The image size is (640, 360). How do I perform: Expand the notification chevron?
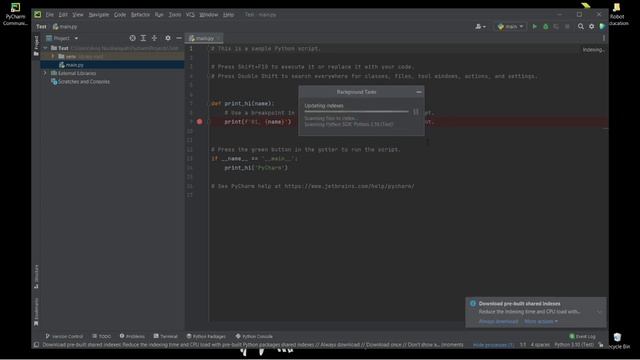(x=599, y=312)
